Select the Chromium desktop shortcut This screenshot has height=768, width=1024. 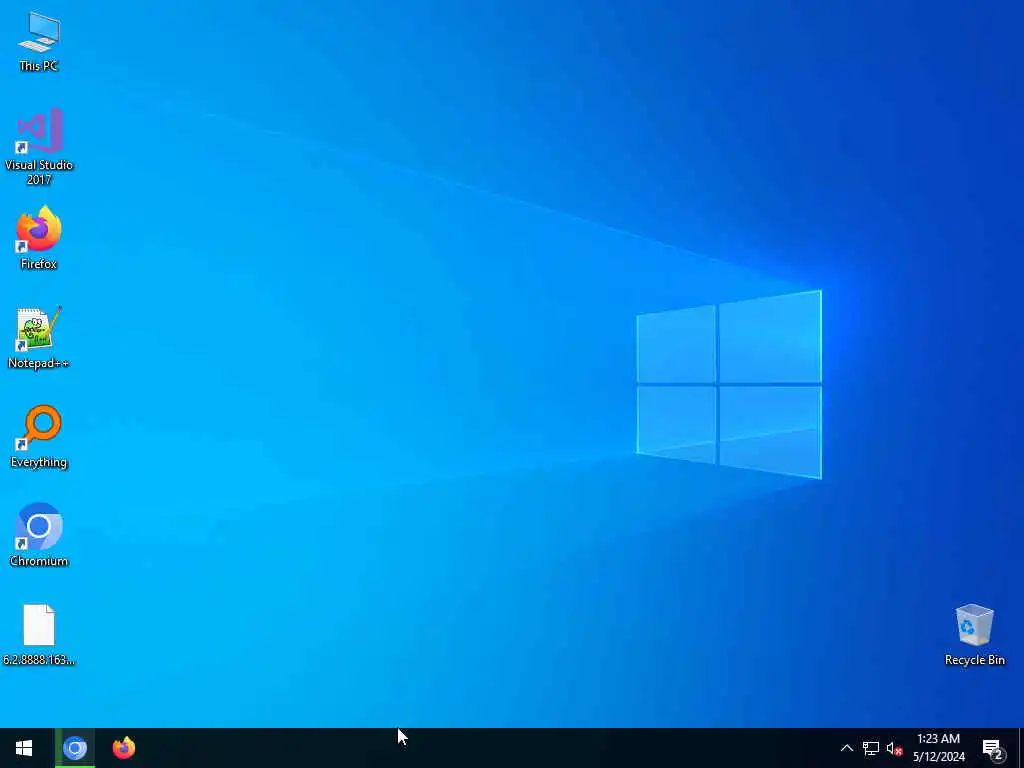39,535
